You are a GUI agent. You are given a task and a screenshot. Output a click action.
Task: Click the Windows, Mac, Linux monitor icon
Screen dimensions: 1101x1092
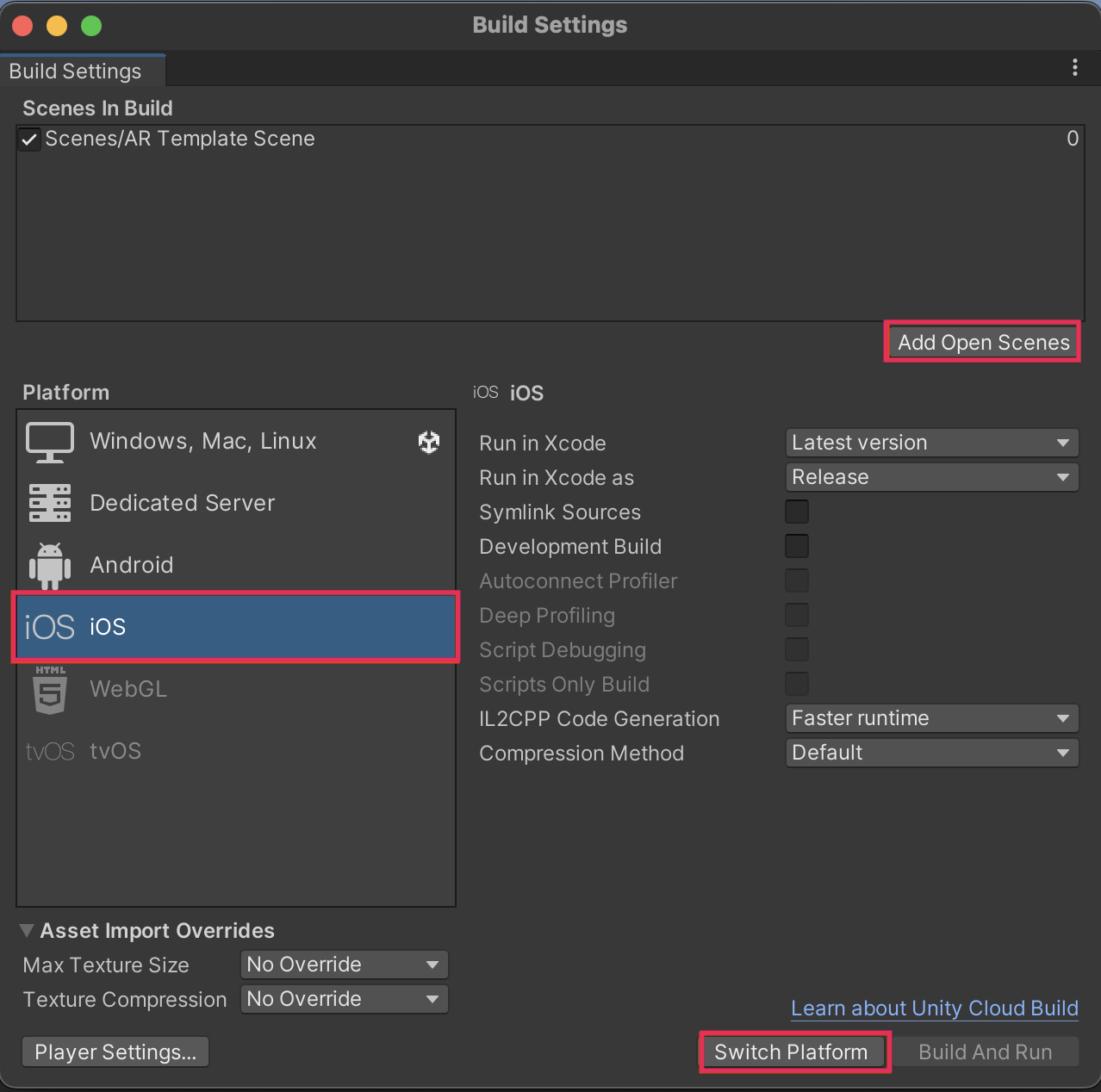[x=50, y=442]
